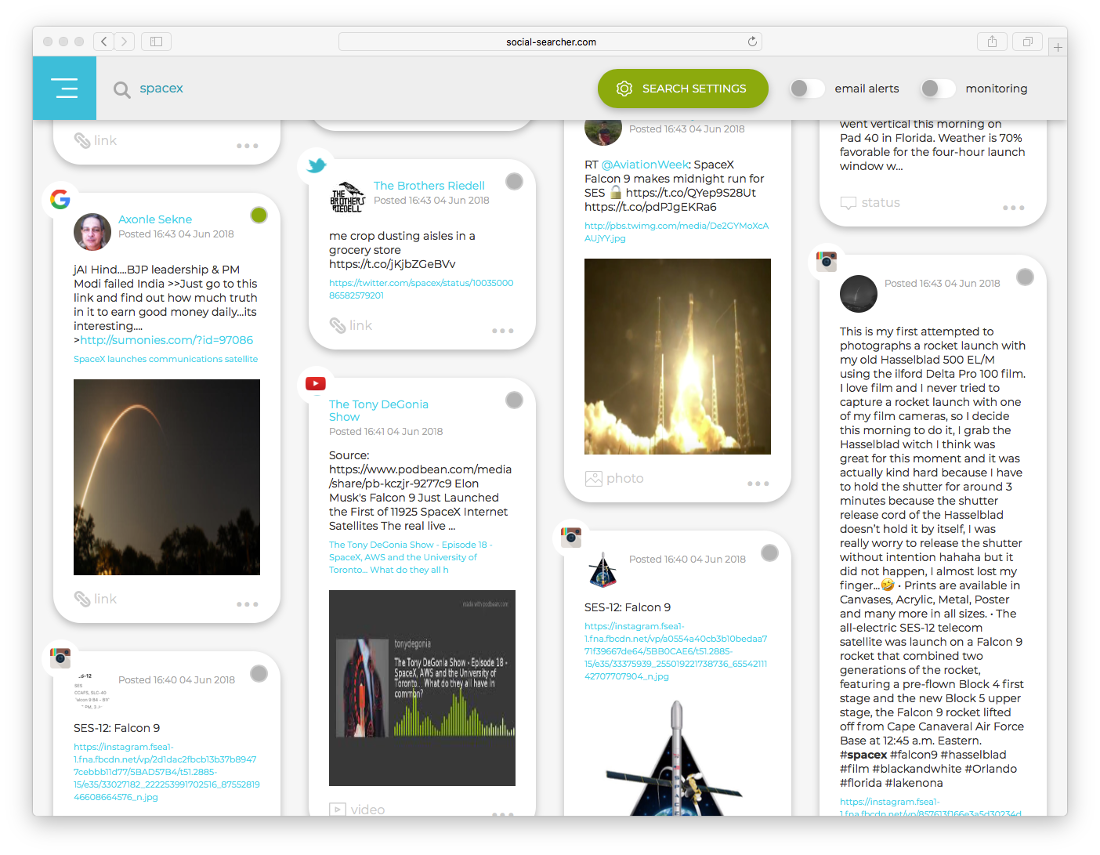1100x855 pixels.
Task: Toggle status dot on Tony DeGonia post
Action: point(514,400)
